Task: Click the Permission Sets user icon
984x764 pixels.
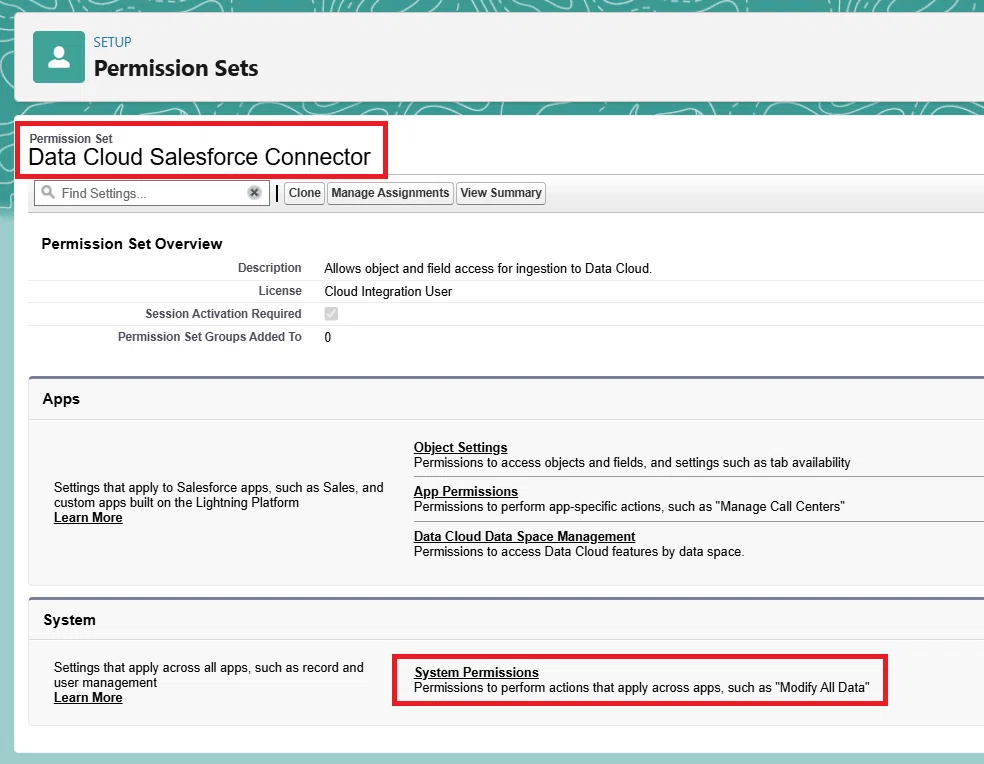Action: [x=59, y=57]
